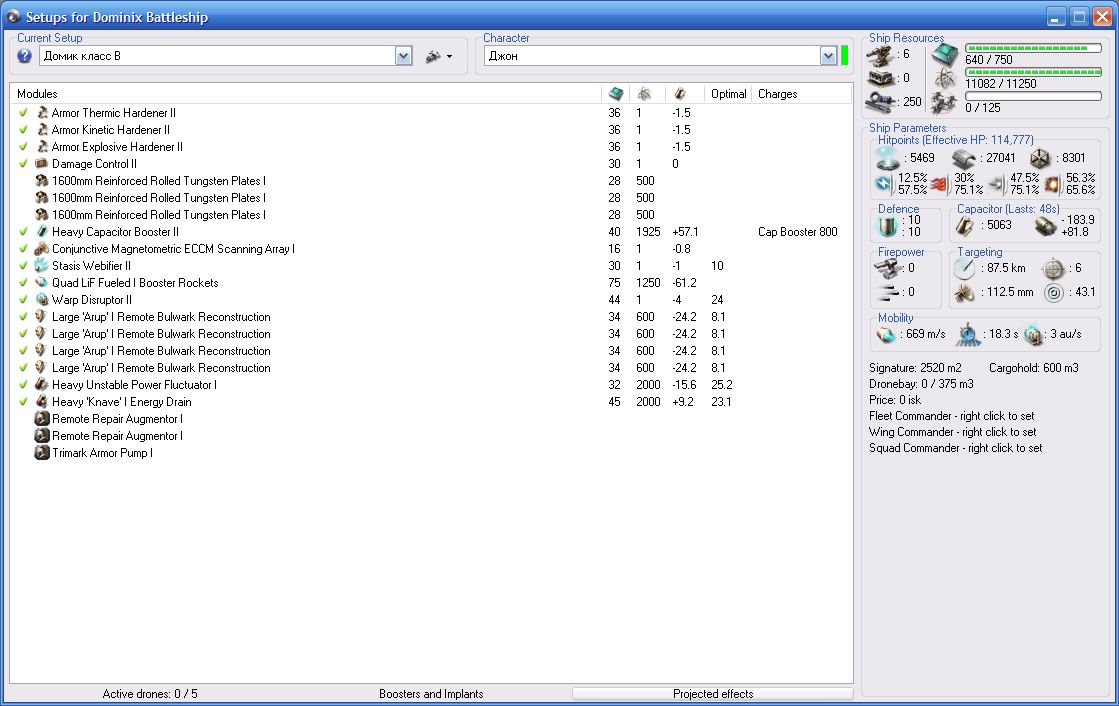The width and height of the screenshot is (1119, 706).
Task: Open the ship setup menu icon
Action: 433,56
